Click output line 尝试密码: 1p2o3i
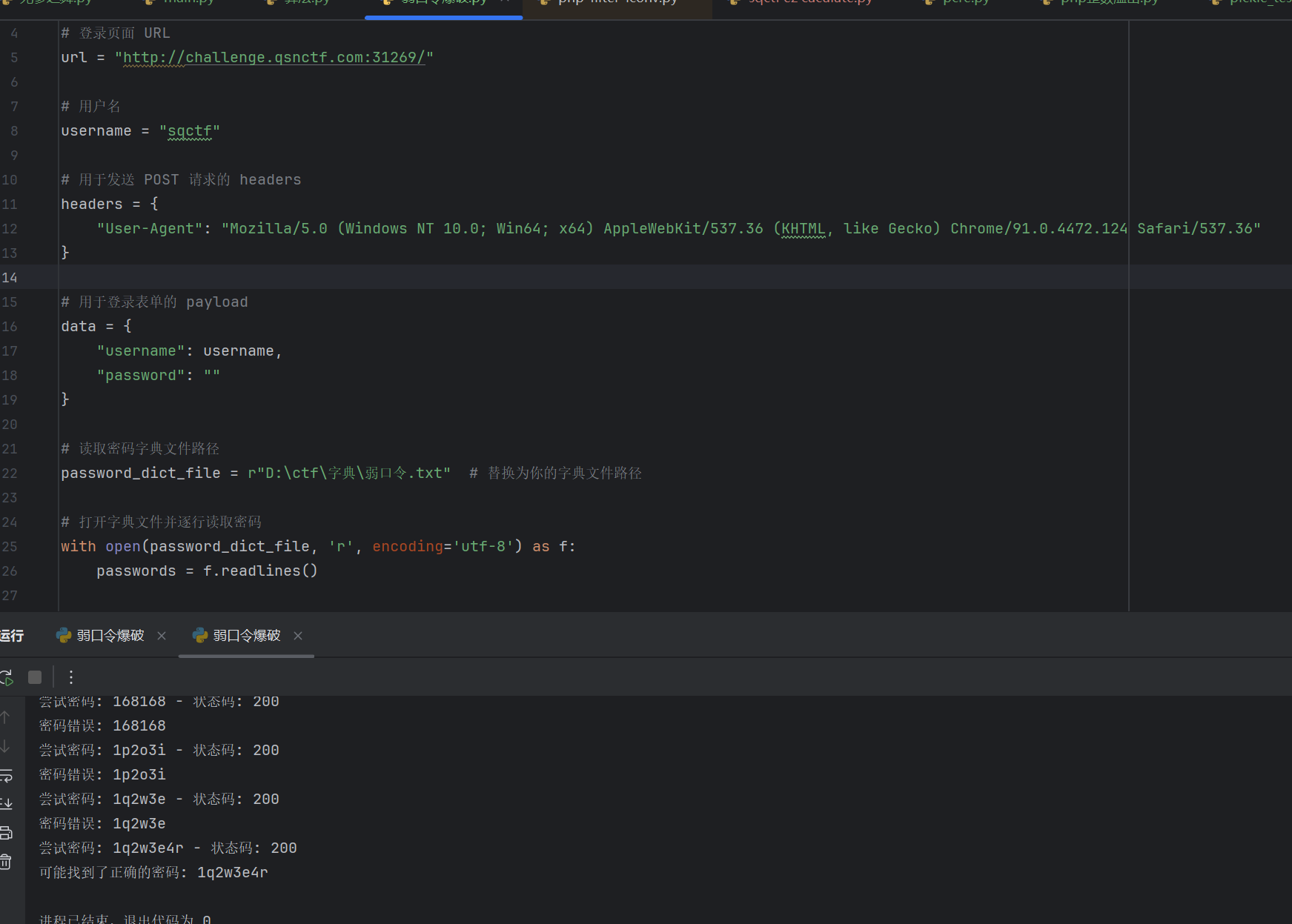This screenshot has width=1292, height=924. click(159, 750)
